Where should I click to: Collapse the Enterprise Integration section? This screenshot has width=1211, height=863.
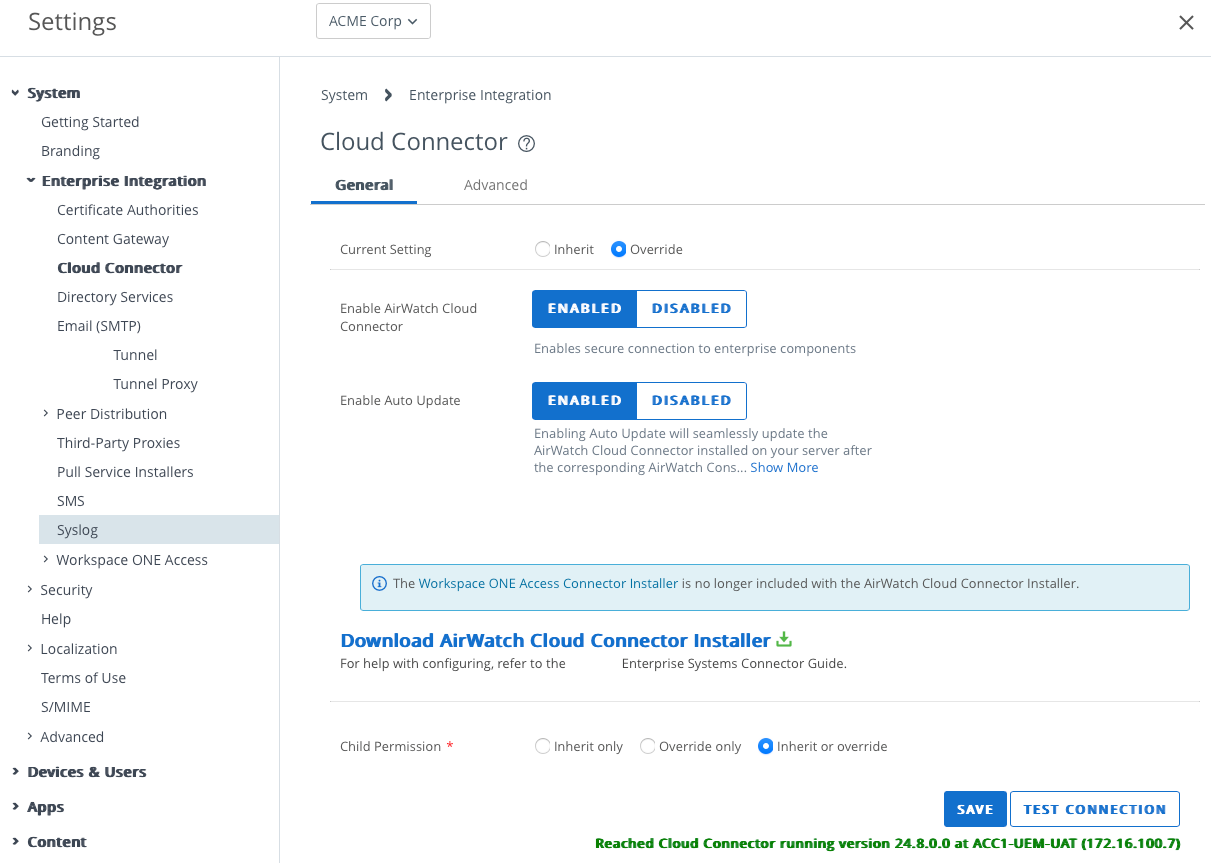point(30,181)
